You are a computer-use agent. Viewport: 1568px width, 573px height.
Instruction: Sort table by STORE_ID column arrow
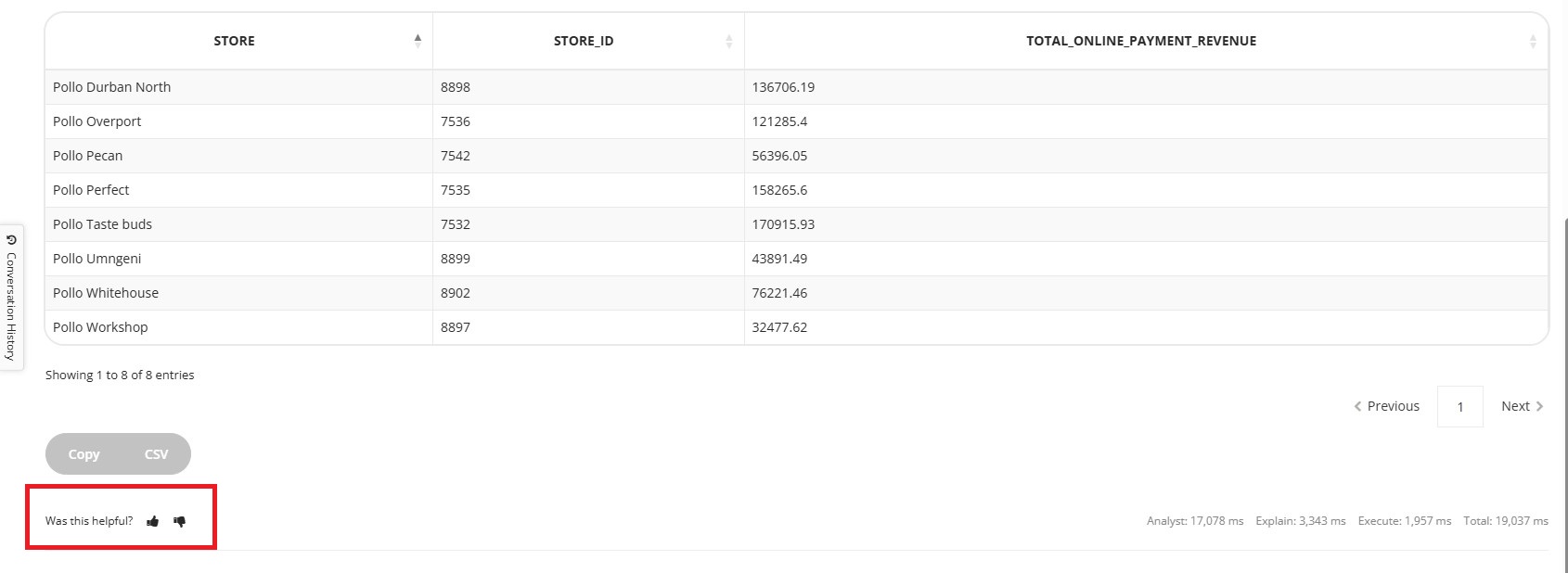728,41
